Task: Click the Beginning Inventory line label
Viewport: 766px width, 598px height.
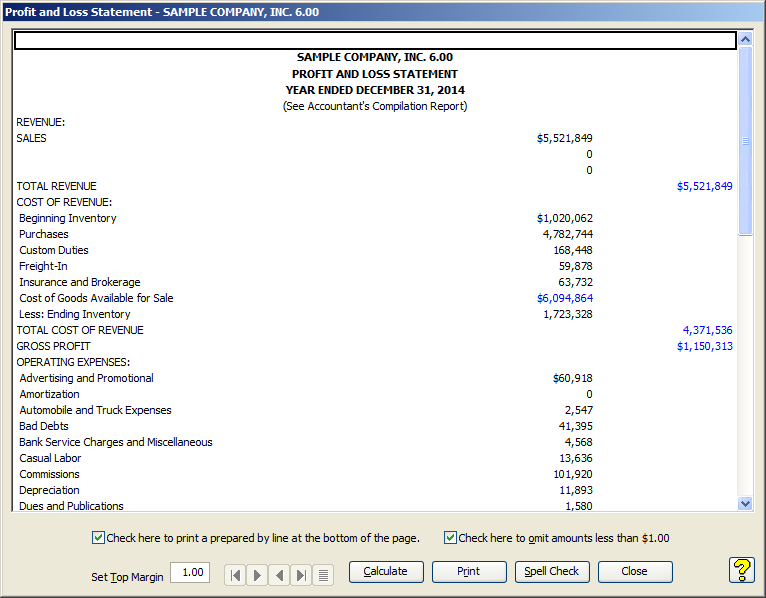Action: click(x=67, y=218)
